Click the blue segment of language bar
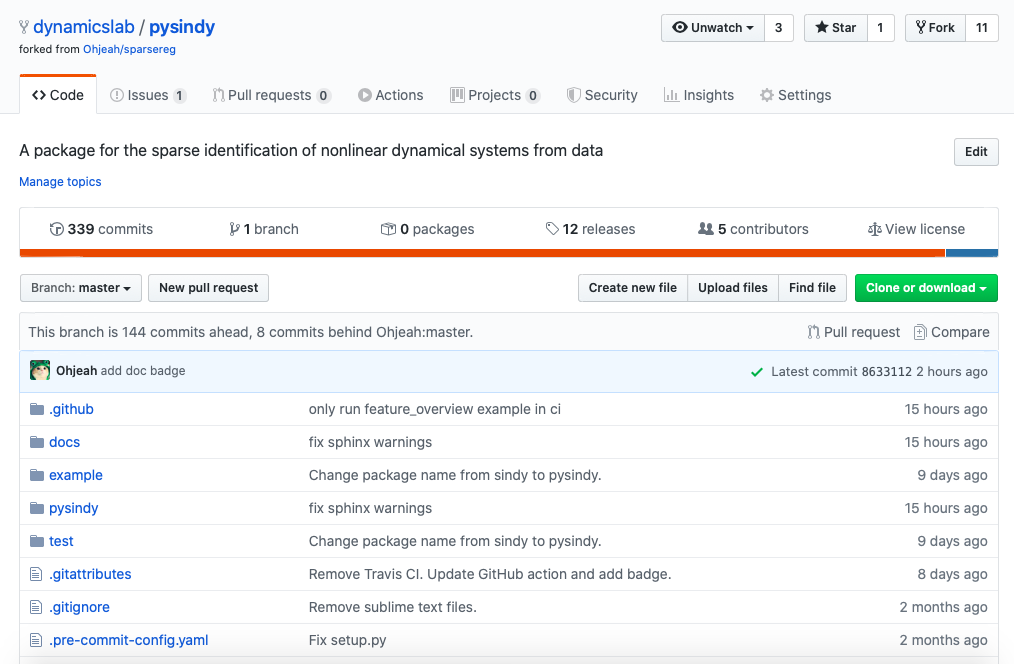 [x=972, y=253]
